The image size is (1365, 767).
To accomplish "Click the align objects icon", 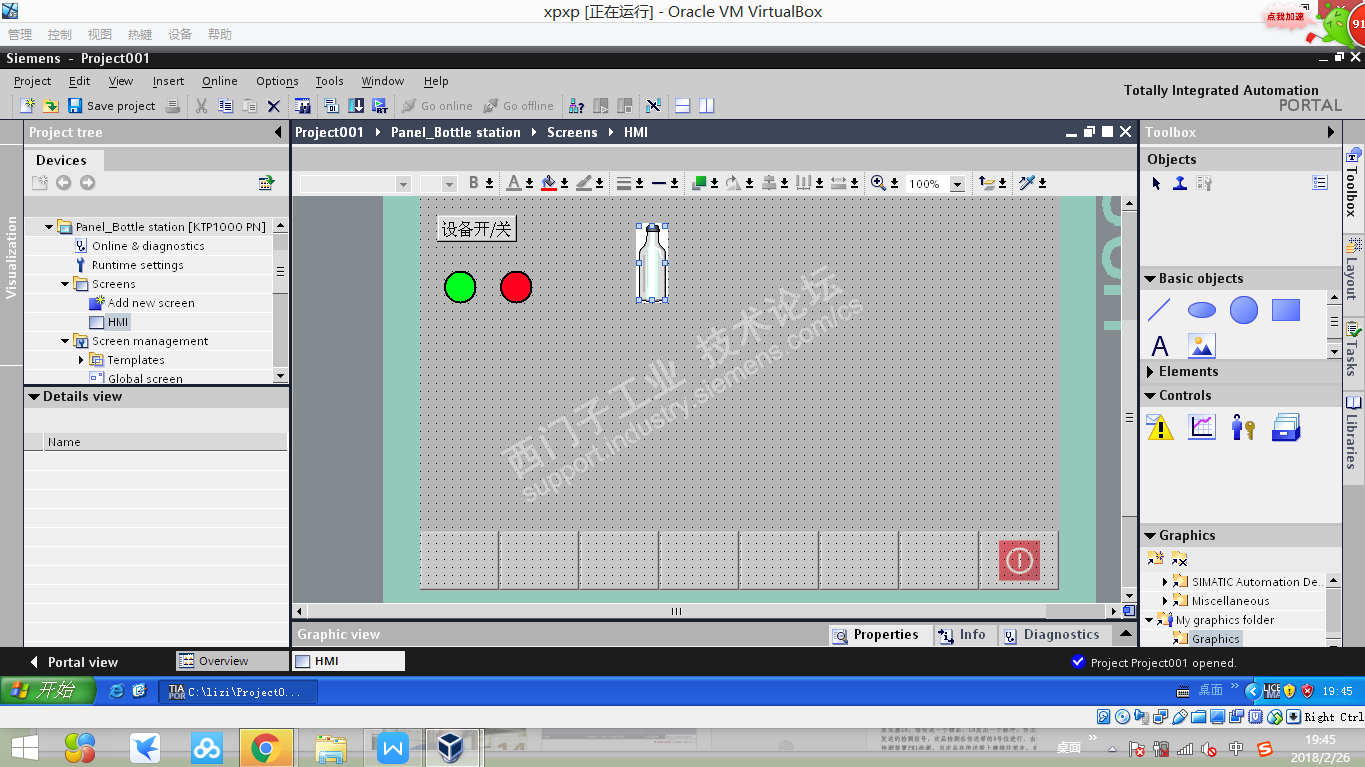I will [769, 183].
